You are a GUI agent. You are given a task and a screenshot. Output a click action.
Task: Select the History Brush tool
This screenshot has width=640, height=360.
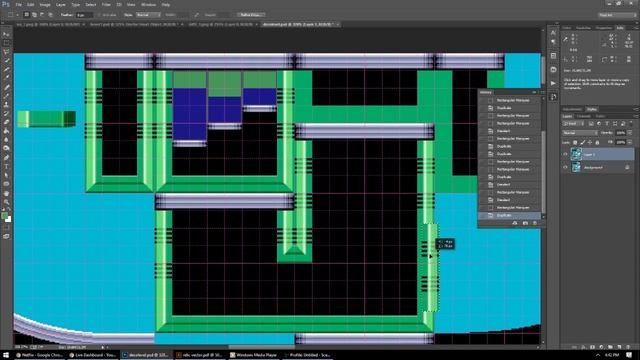(x=6, y=113)
